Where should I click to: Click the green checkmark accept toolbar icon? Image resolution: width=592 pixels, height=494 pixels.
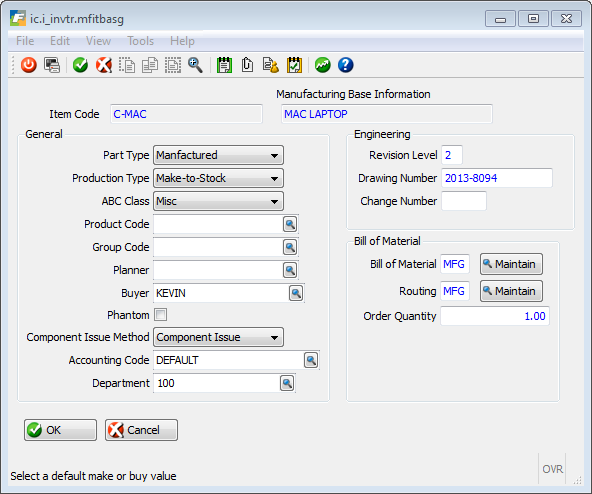(x=80, y=65)
